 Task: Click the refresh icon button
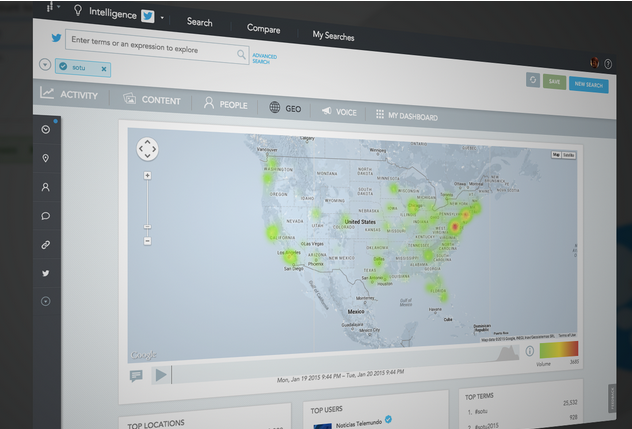coord(533,79)
